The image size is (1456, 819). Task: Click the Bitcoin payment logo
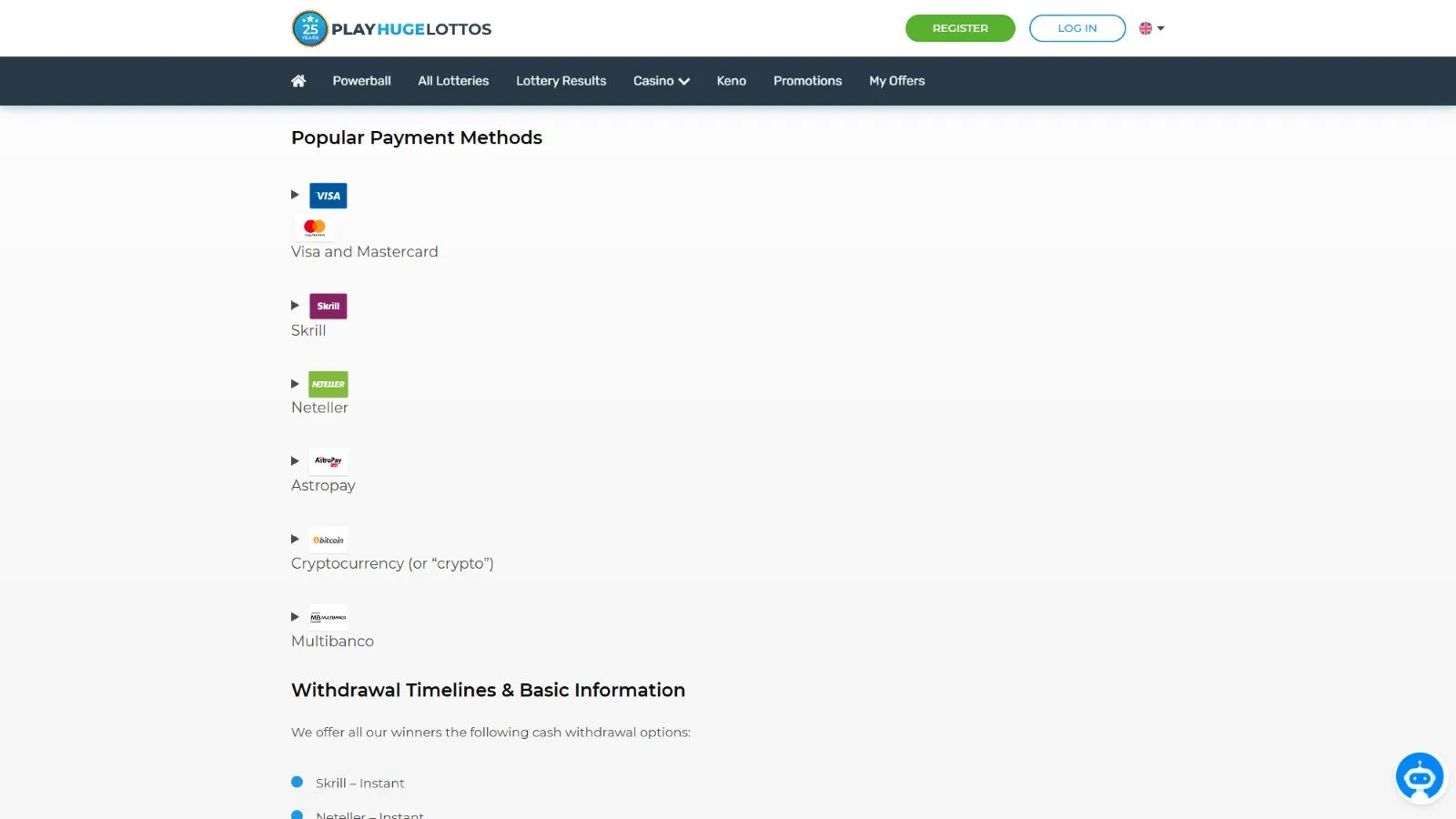click(328, 540)
